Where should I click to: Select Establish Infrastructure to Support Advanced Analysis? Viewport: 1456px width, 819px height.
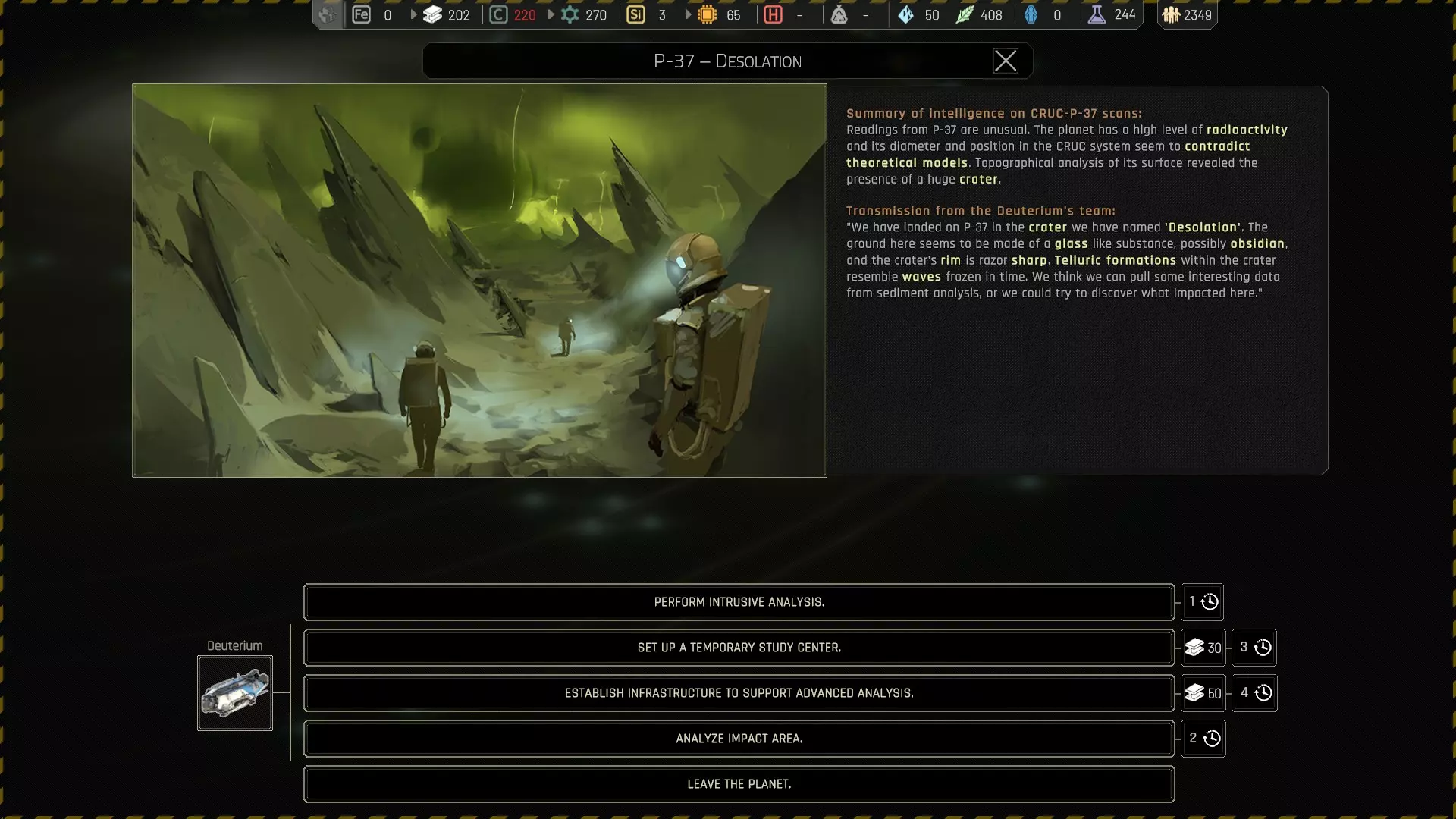739,693
